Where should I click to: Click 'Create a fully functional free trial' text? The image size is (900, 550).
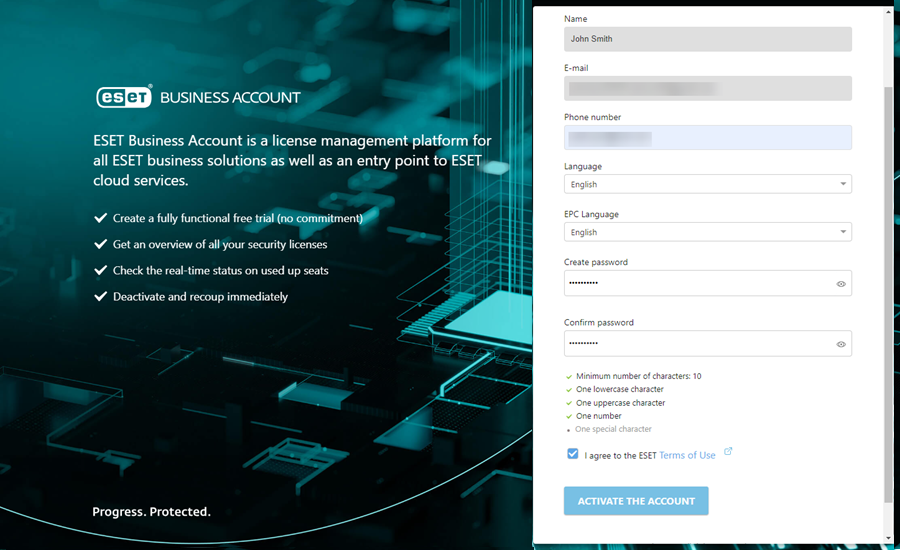pyautogui.click(x=238, y=218)
